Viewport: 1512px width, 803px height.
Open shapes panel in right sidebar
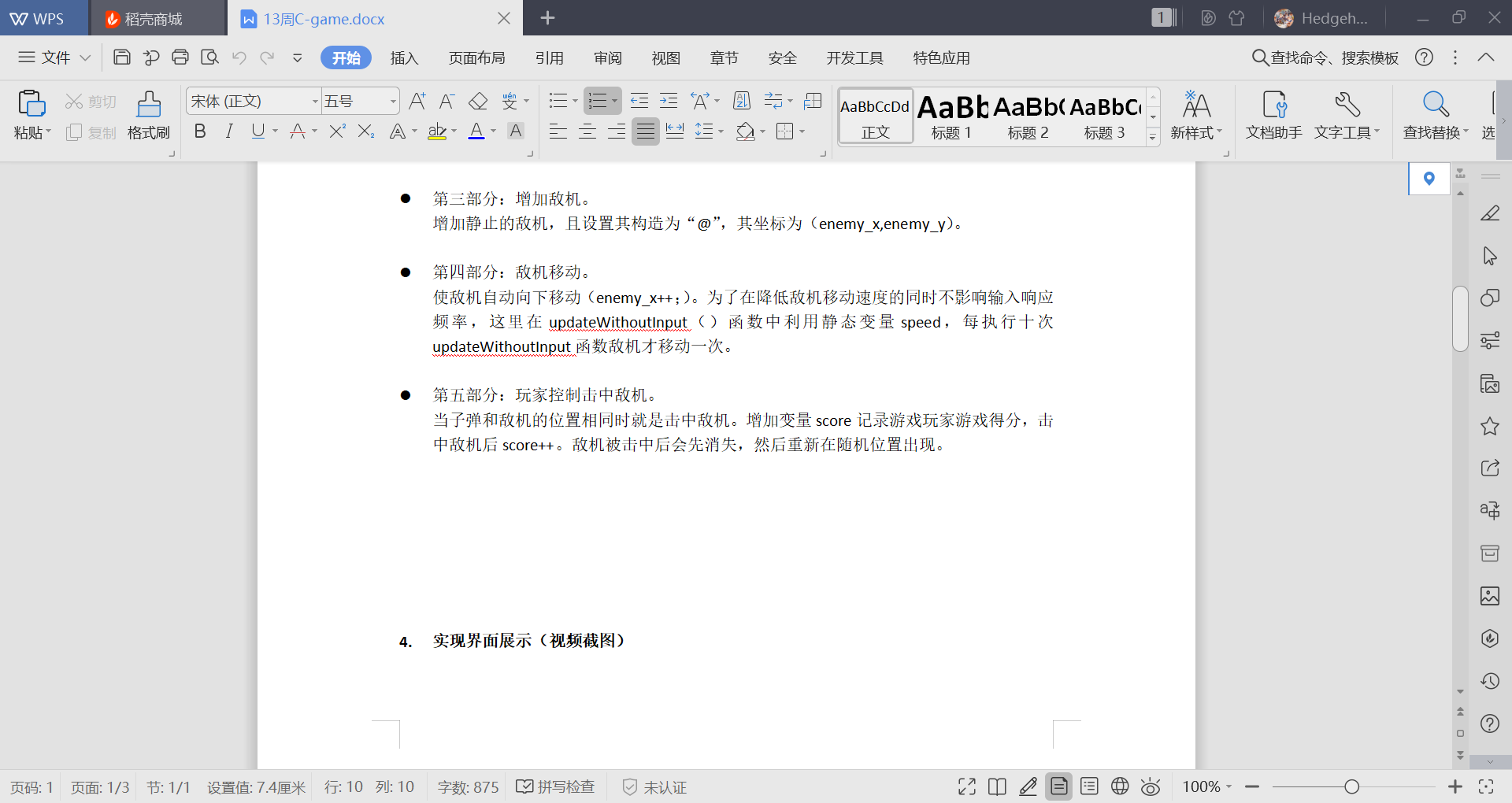pos(1490,298)
